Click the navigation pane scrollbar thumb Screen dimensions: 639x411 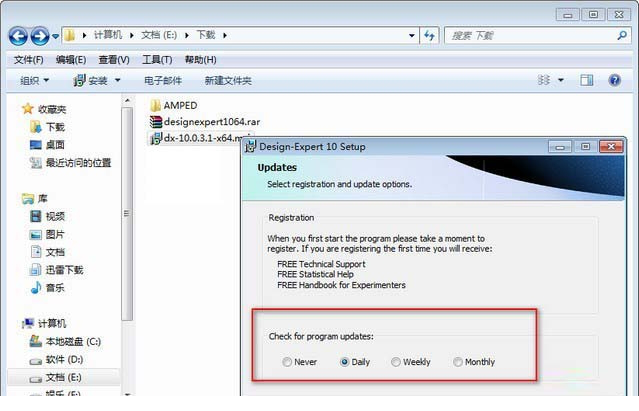[x=127, y=213]
